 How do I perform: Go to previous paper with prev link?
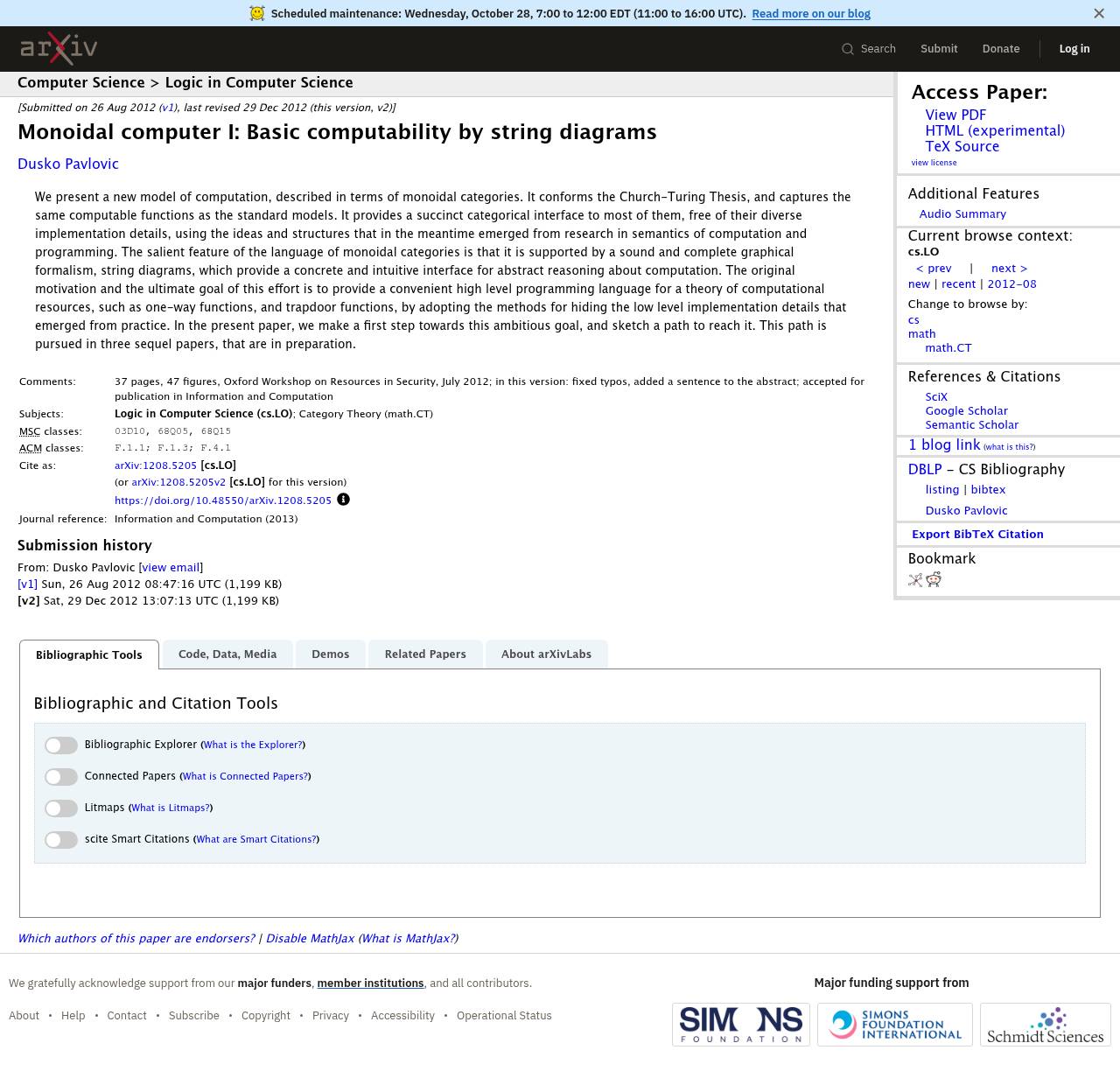tap(934, 269)
